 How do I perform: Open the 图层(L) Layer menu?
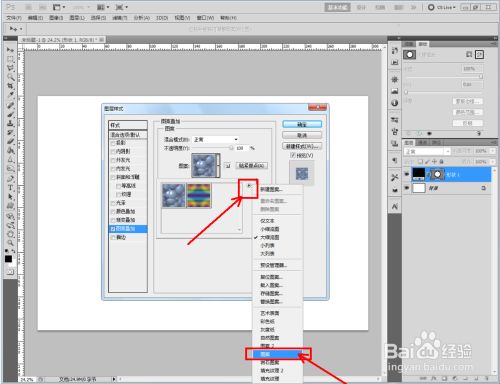(77, 18)
